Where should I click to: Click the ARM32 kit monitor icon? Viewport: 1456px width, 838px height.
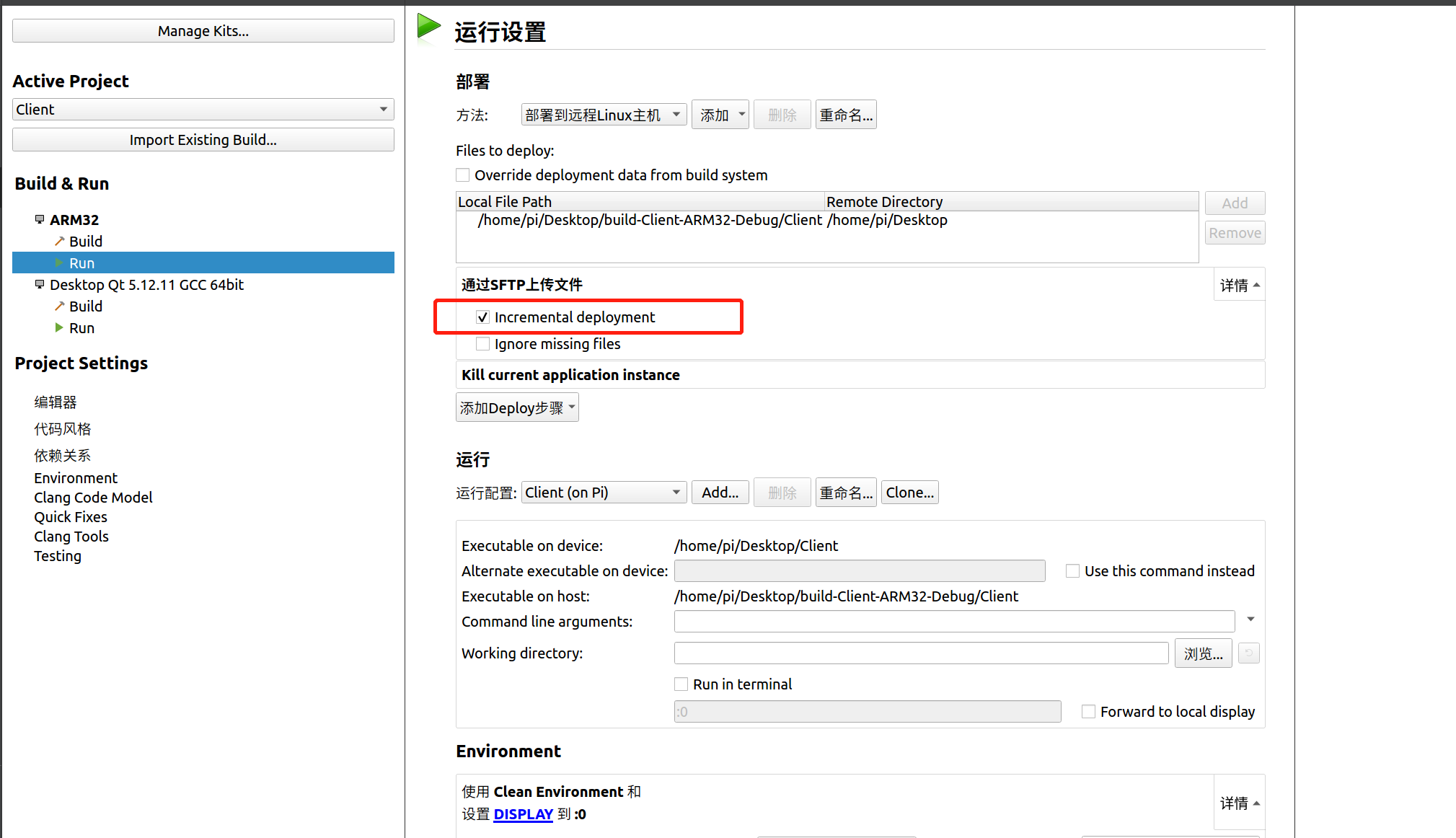click(x=40, y=219)
